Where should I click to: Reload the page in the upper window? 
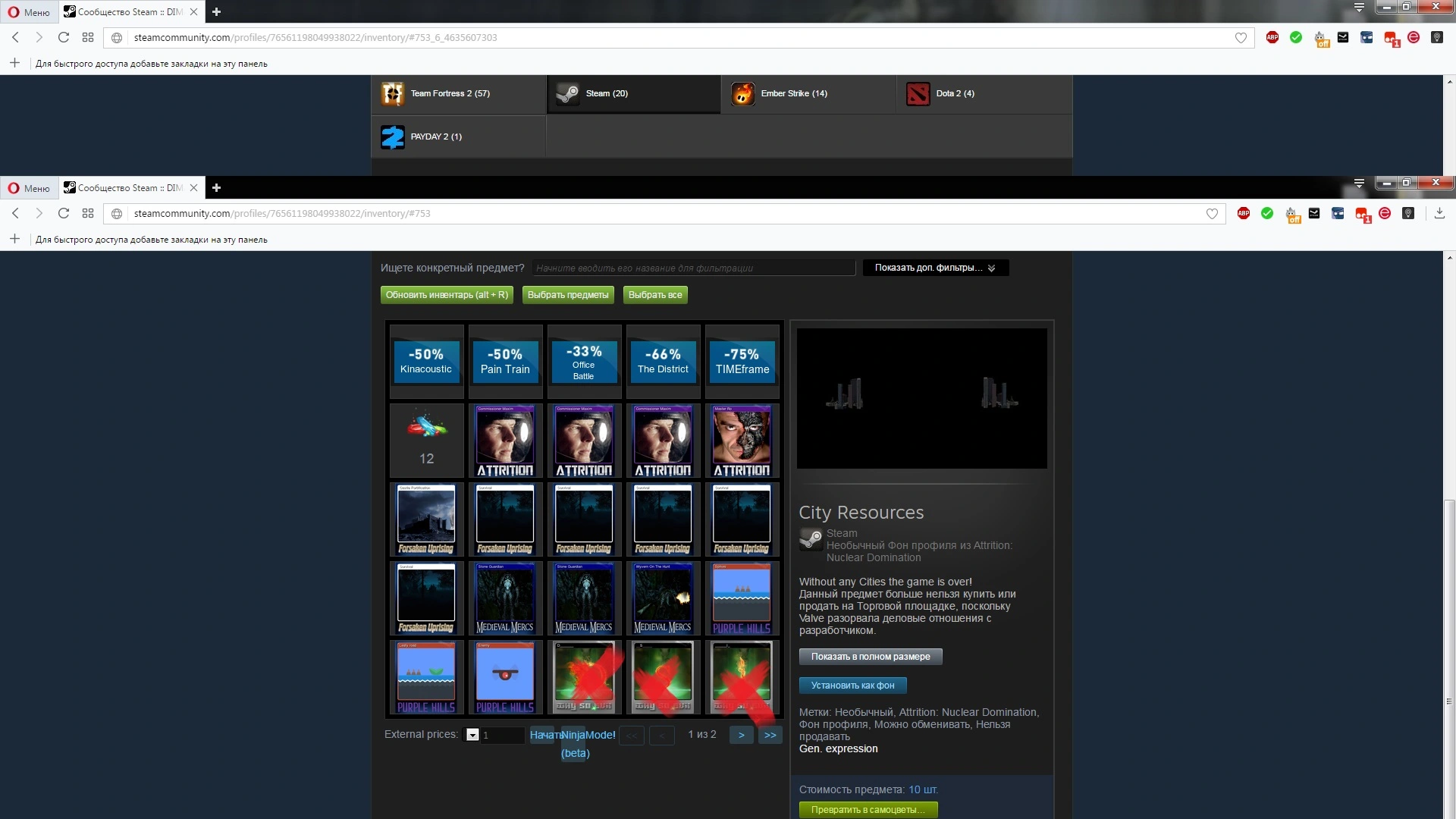[64, 37]
